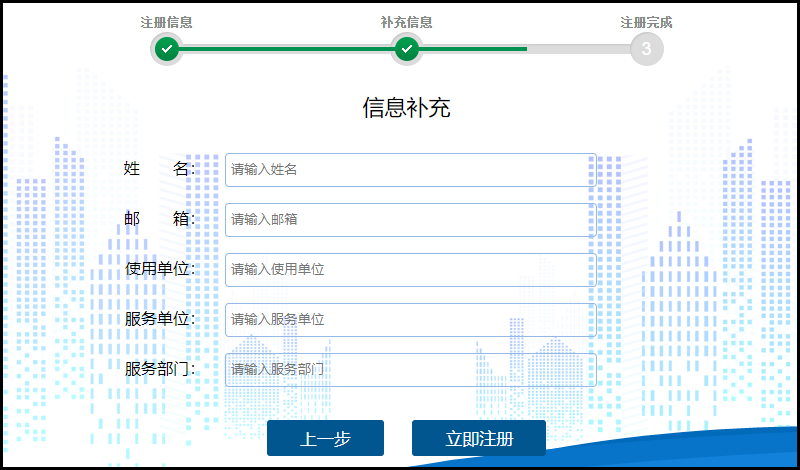Click the 姓名 field label
800x470 pixels.
(x=159, y=168)
